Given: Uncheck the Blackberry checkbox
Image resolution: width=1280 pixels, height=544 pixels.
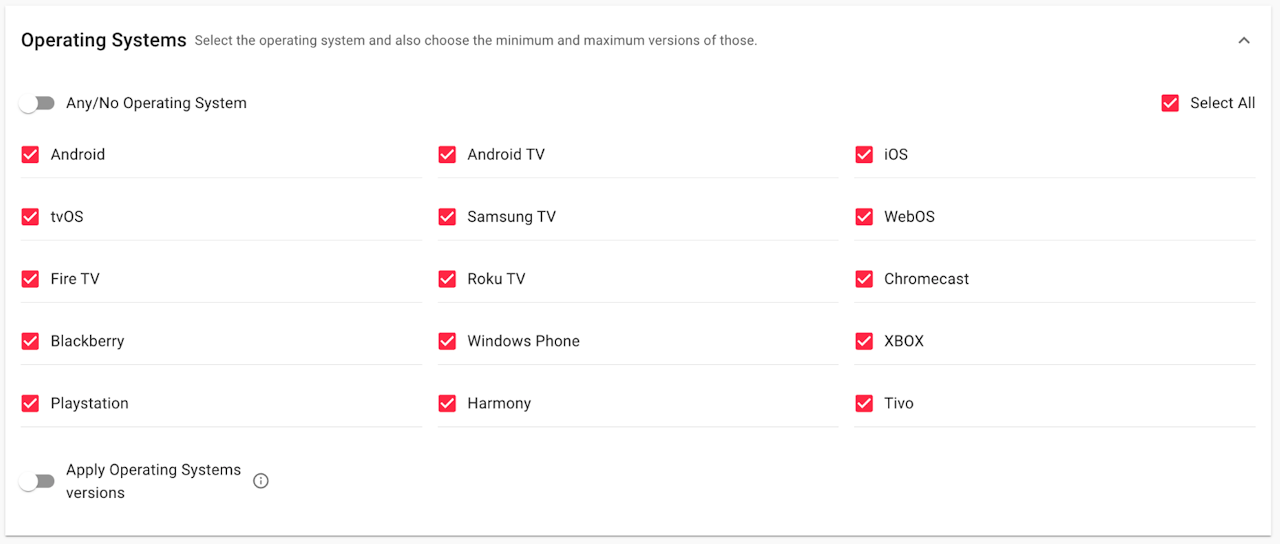Looking at the screenshot, I should 31,341.
